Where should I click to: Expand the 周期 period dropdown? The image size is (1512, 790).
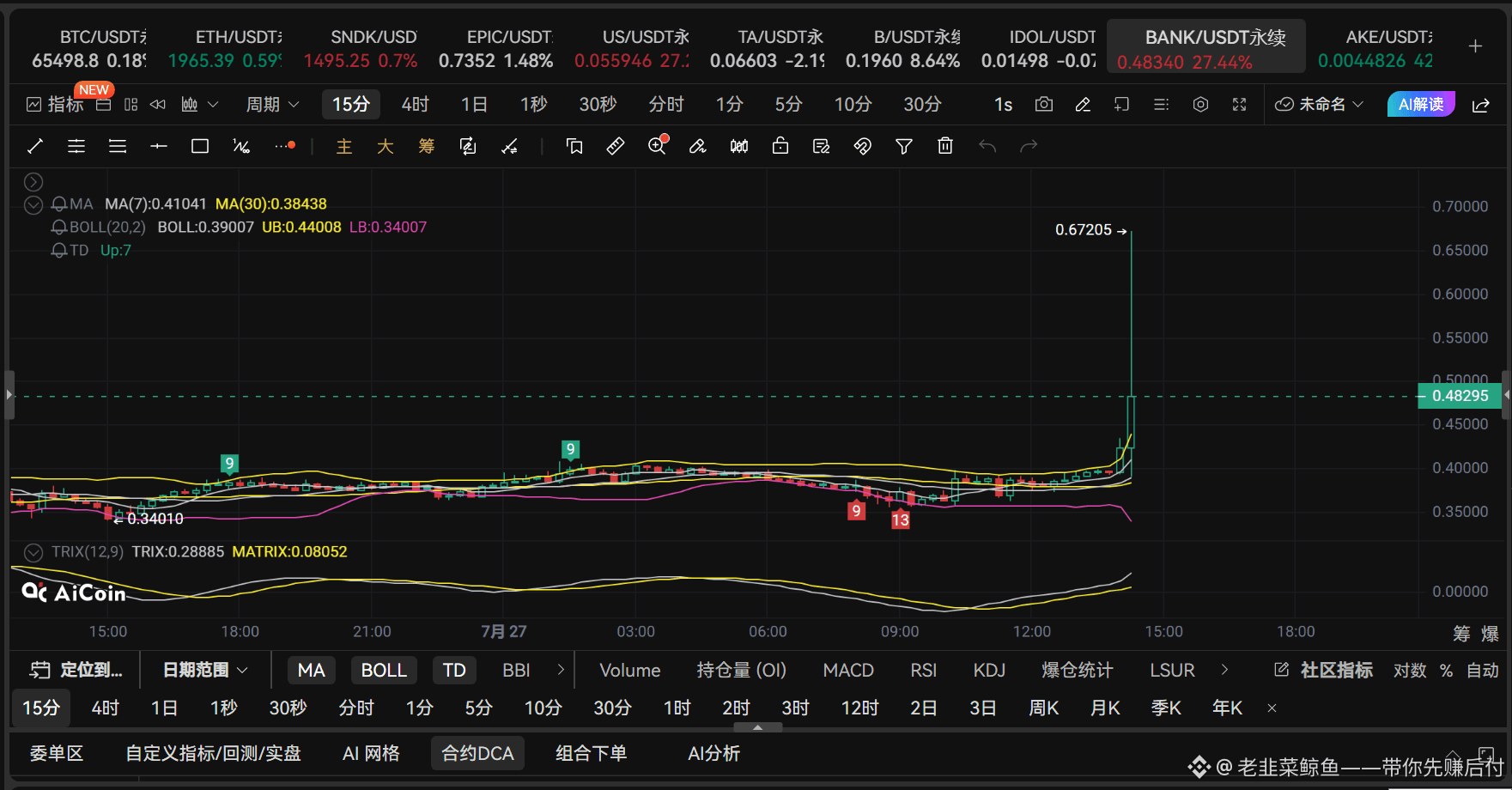pos(273,105)
